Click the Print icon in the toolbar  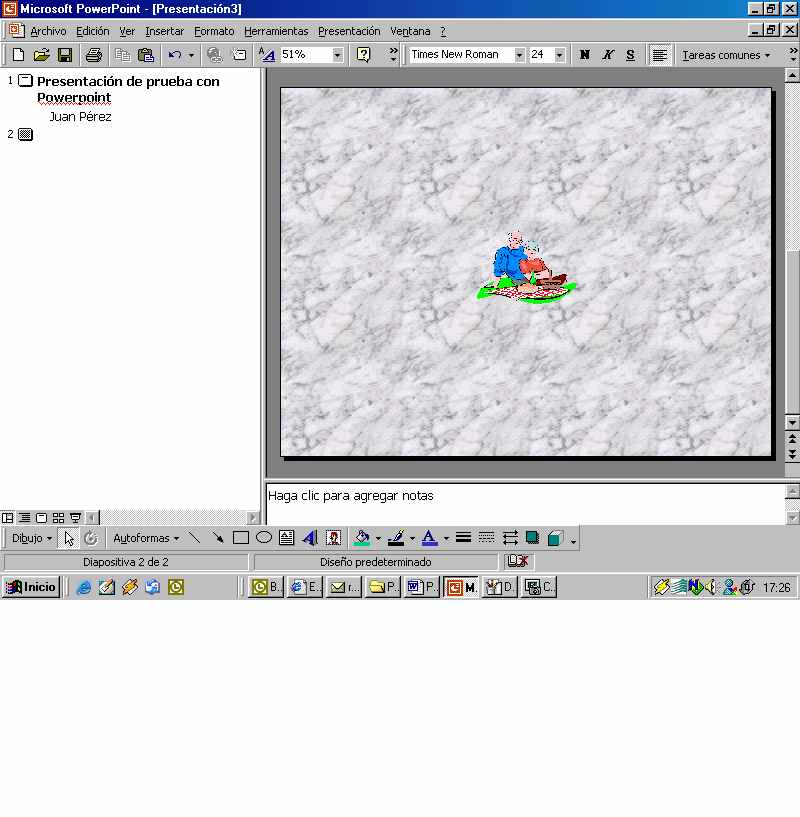pyautogui.click(x=93, y=55)
